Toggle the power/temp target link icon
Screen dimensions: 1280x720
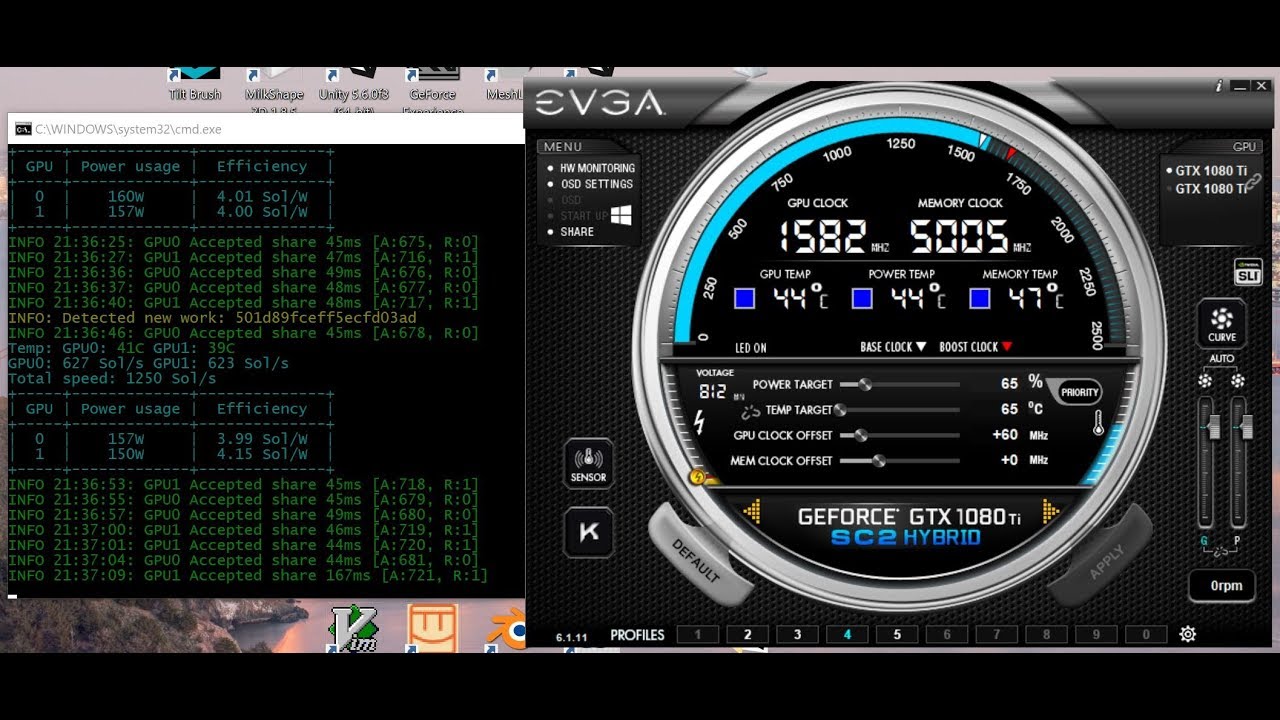(x=750, y=411)
